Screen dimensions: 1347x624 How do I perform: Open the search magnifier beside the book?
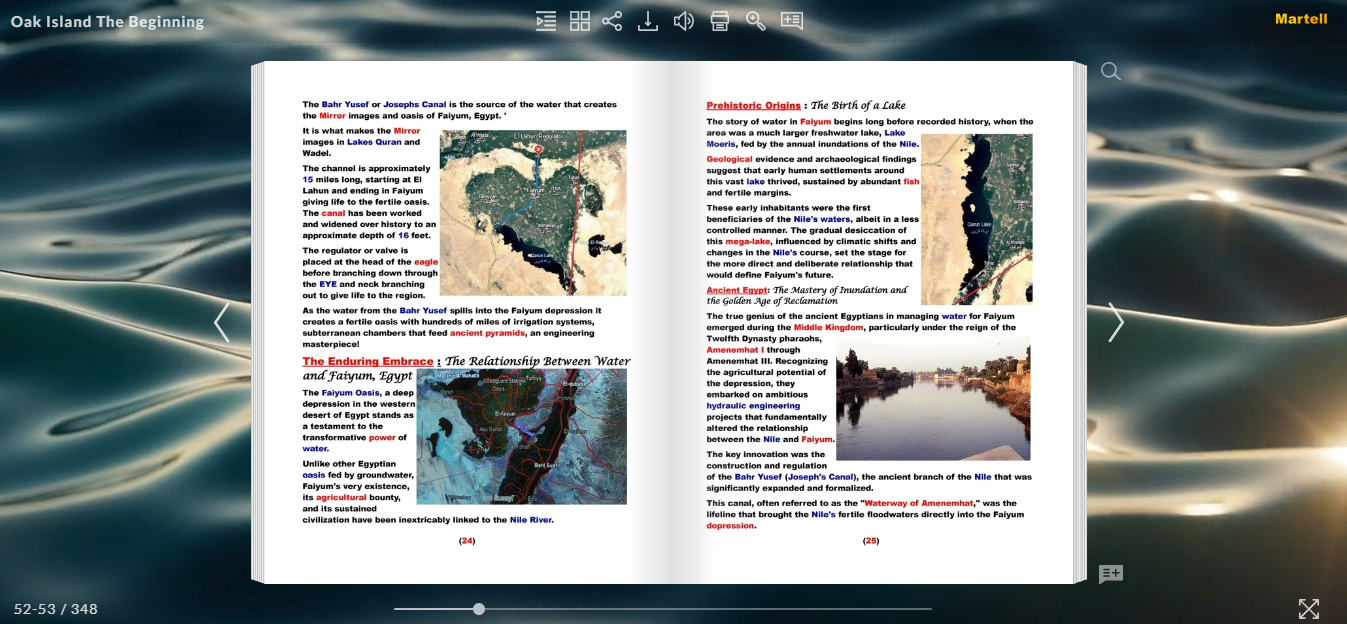(1110, 71)
